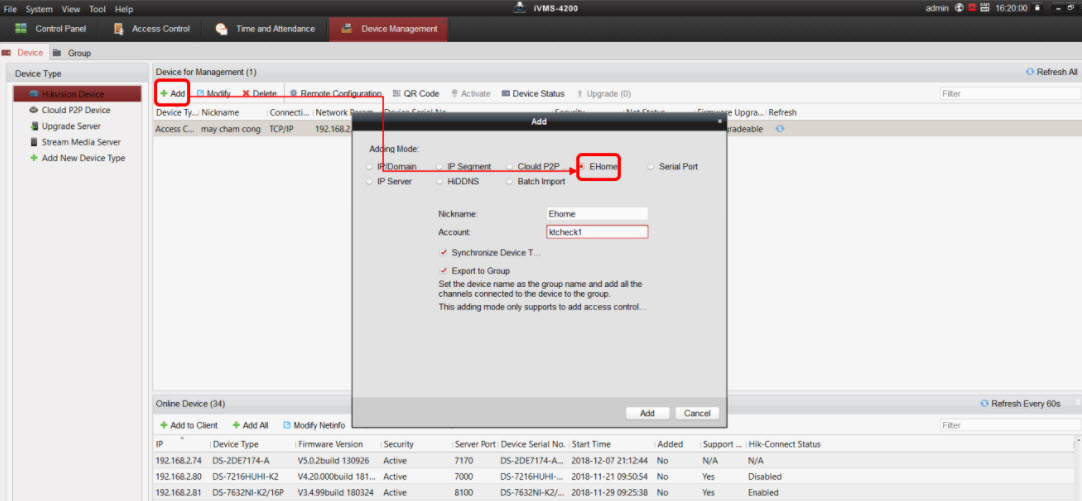Show the device QR Code
The width and height of the screenshot is (1082, 501).
point(416,93)
